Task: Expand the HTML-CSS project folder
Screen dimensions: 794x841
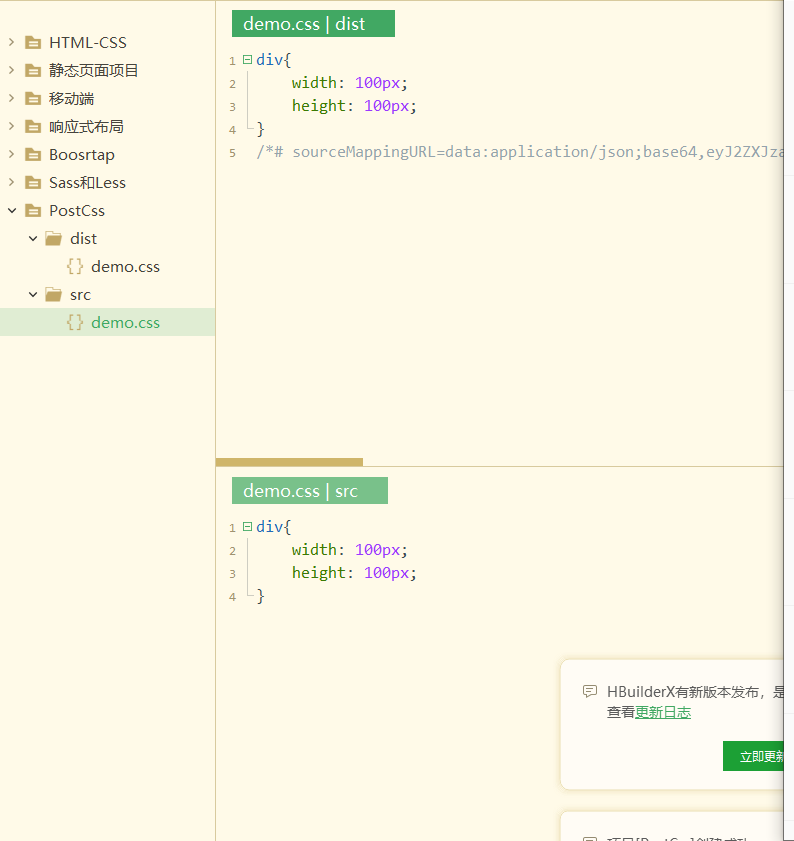Action: coord(12,42)
